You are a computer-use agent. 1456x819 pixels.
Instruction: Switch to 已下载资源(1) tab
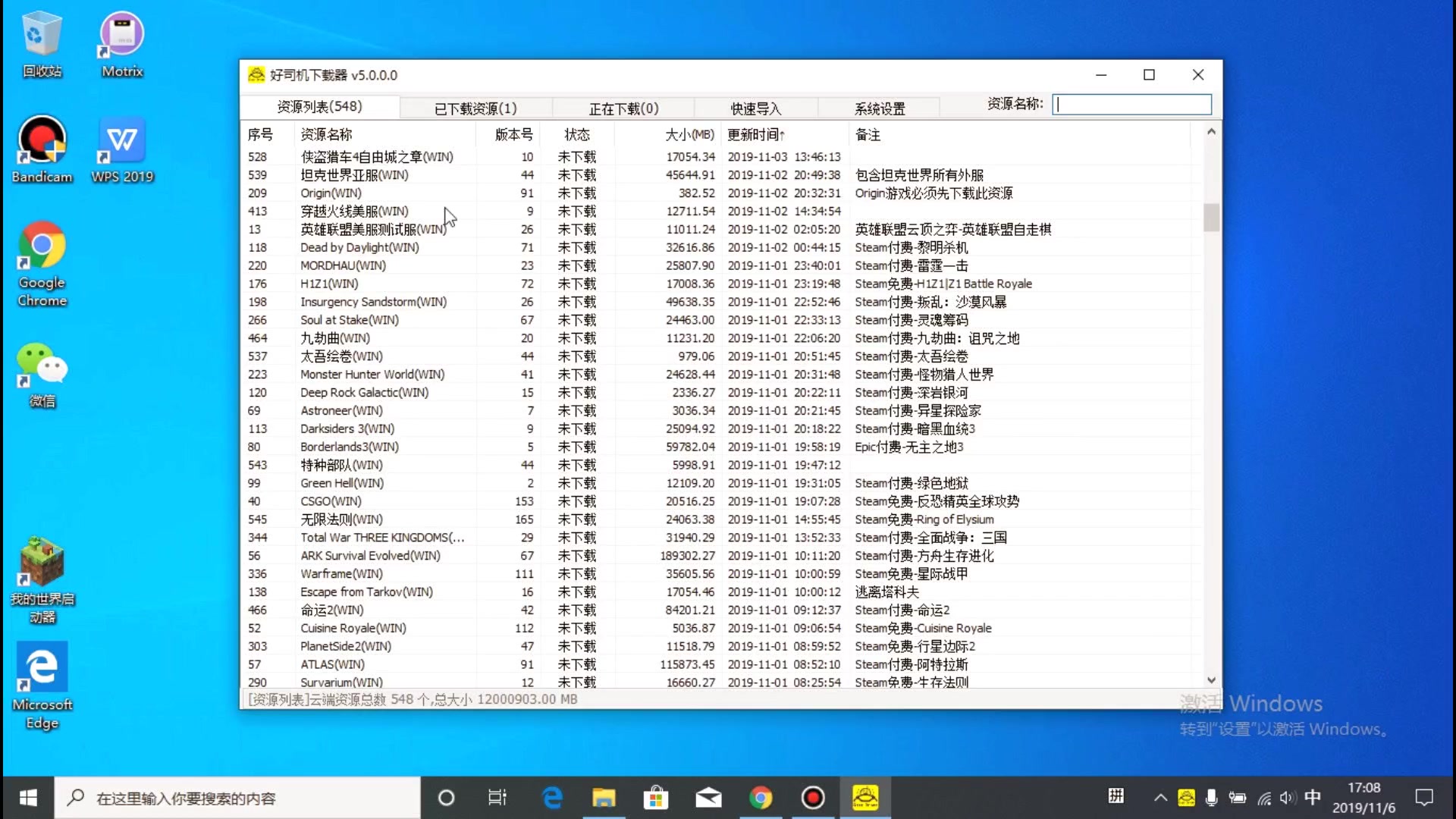coord(476,107)
